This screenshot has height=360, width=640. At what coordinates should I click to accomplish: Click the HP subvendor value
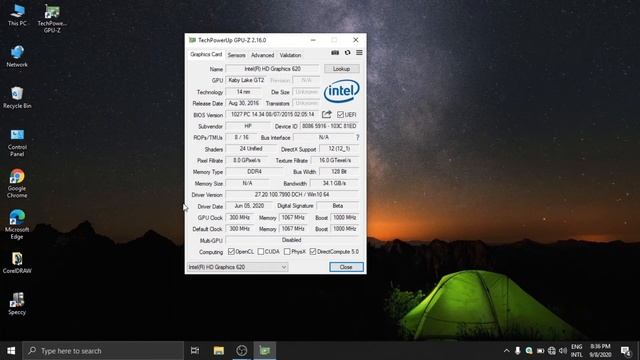pos(248,126)
